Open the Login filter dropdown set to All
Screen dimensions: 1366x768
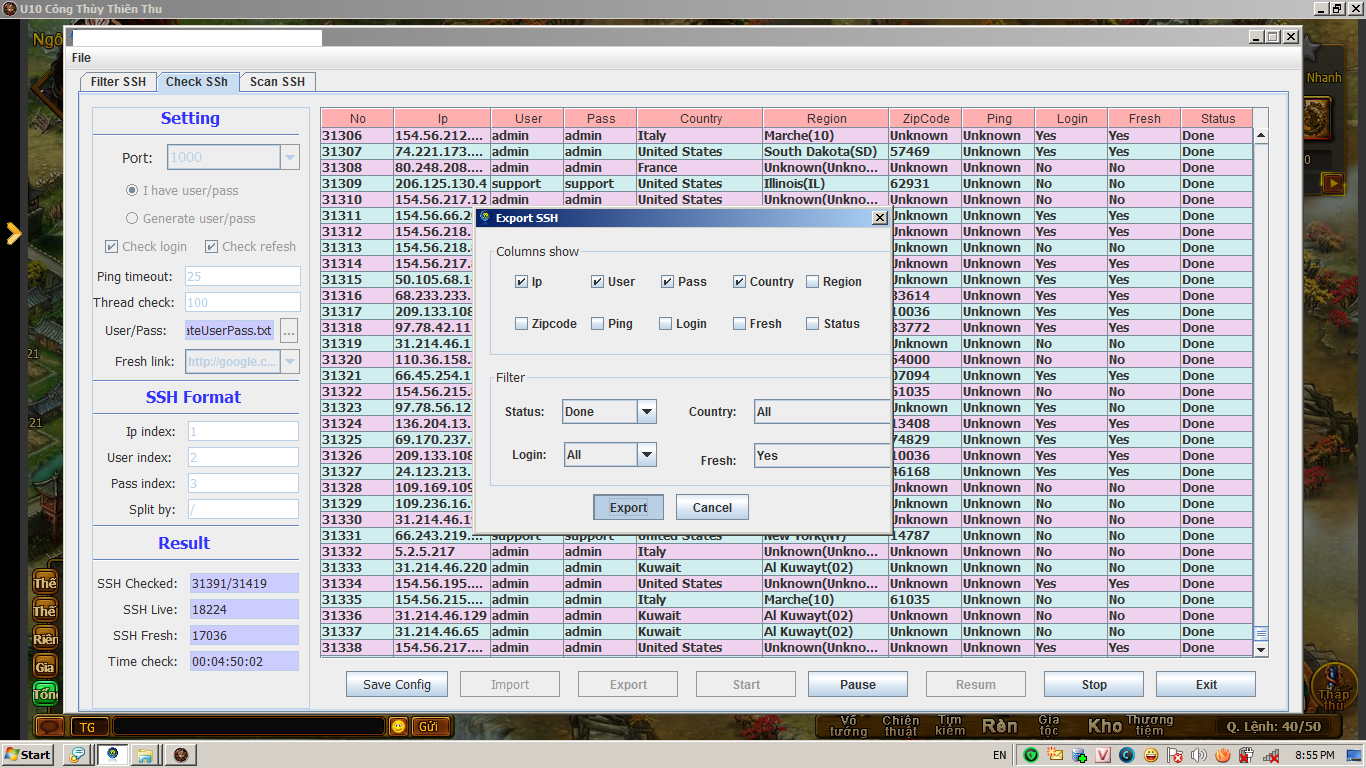[x=647, y=455]
